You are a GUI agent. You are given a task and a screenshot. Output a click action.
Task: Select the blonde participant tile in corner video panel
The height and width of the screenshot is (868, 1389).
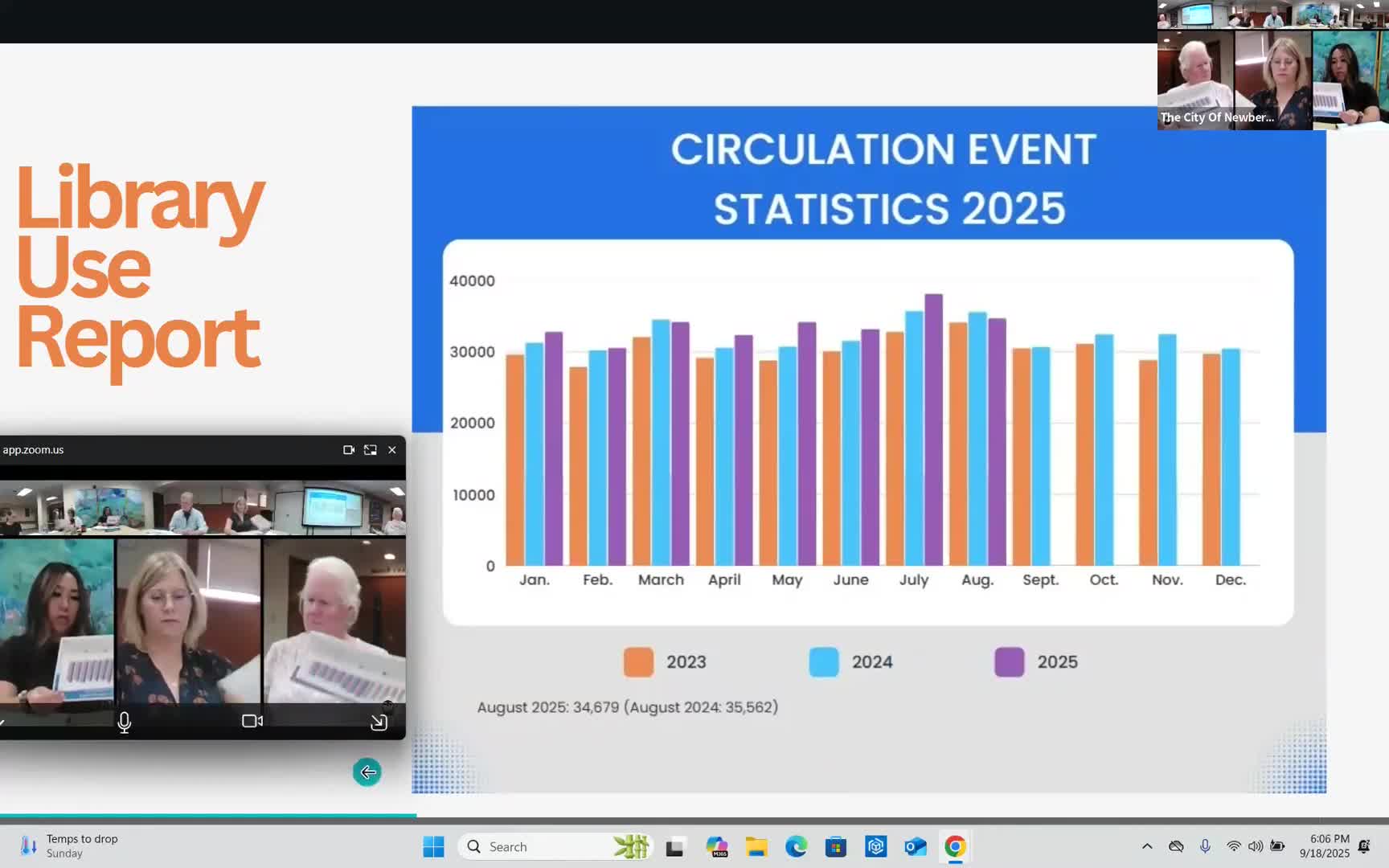(x=1273, y=80)
